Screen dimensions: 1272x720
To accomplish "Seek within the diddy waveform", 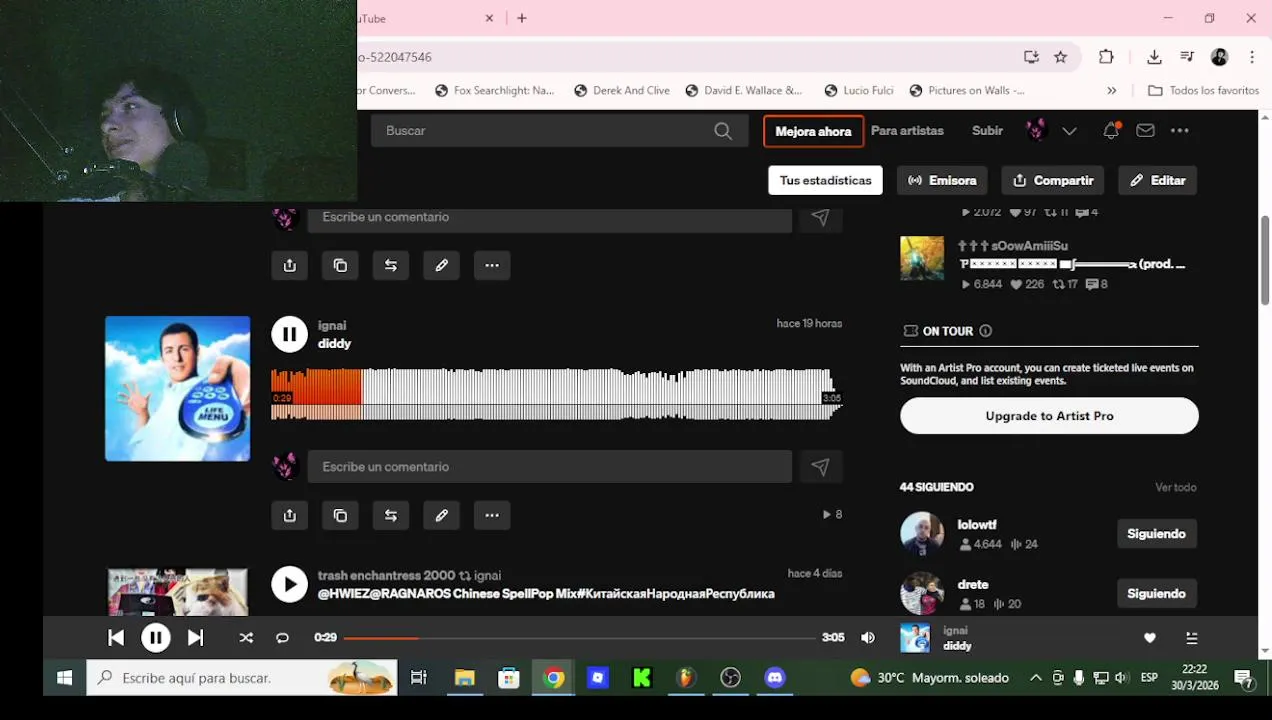I will pos(556,394).
